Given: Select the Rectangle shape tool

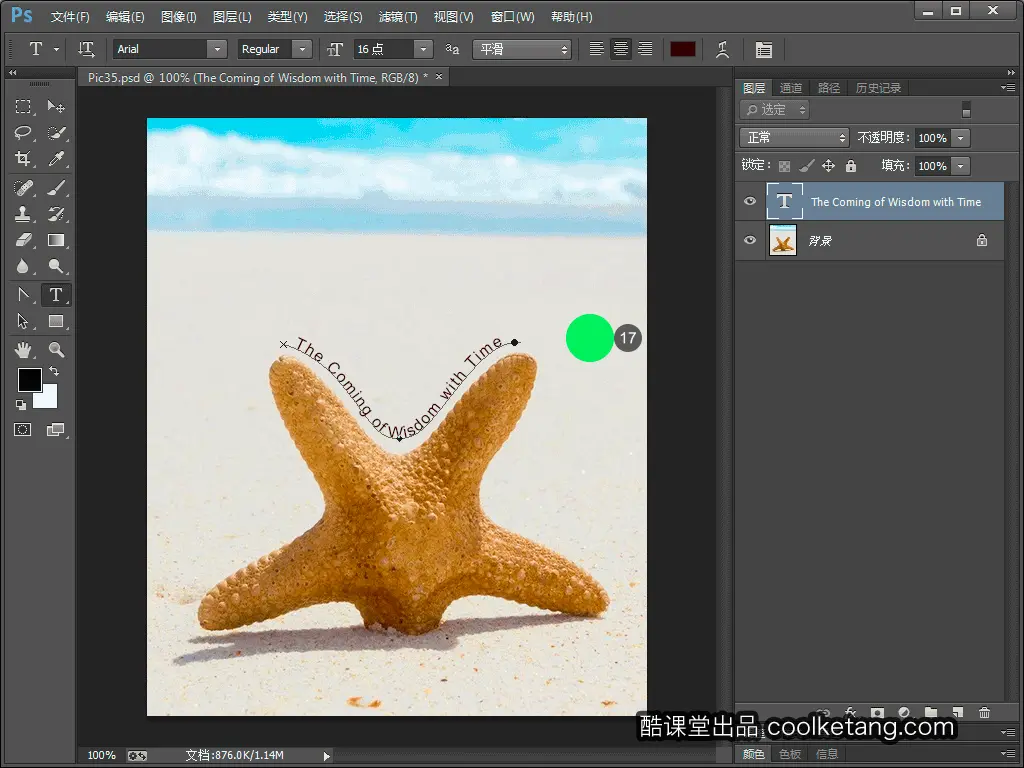Looking at the screenshot, I should pyautogui.click(x=56, y=321).
